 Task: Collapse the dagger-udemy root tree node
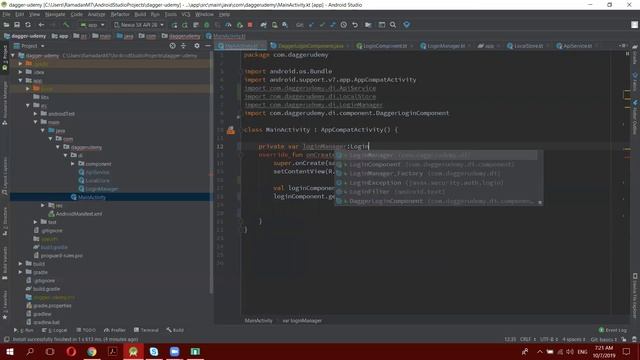(13, 56)
